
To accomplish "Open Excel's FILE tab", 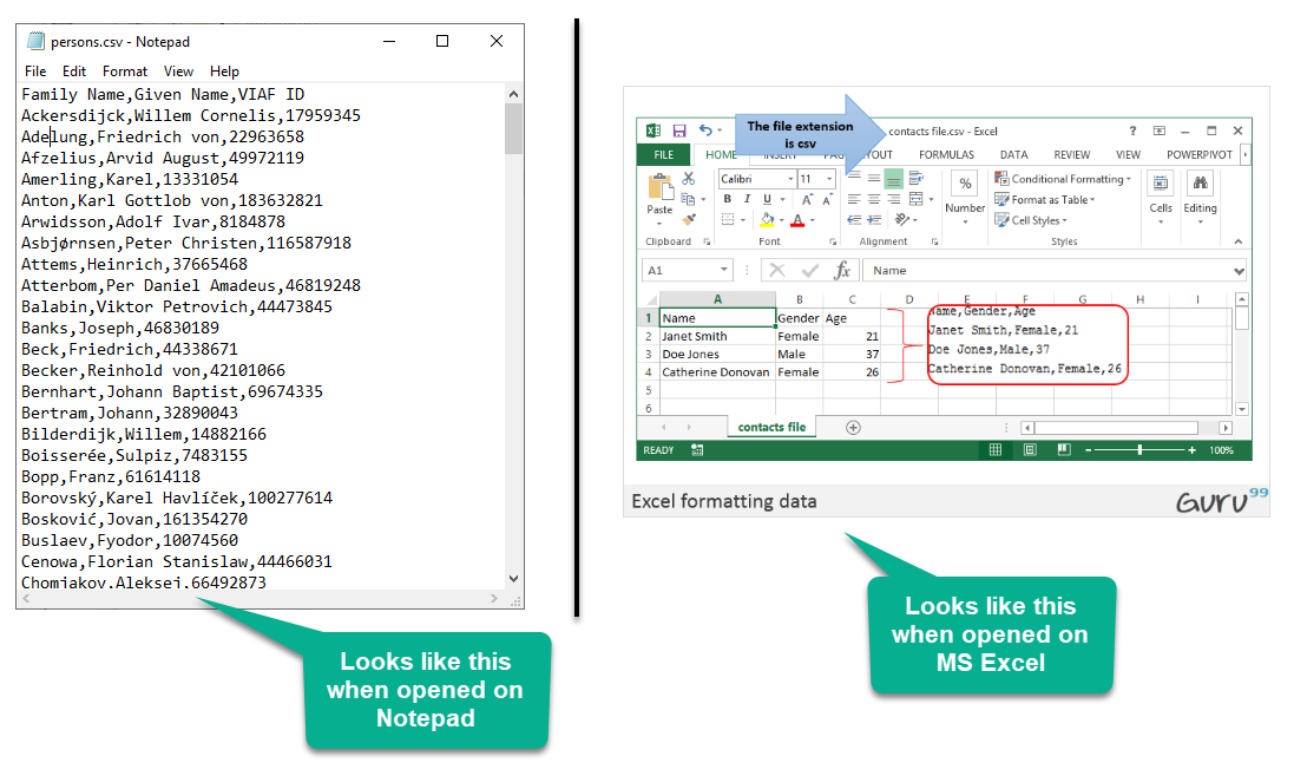I will coord(664,155).
